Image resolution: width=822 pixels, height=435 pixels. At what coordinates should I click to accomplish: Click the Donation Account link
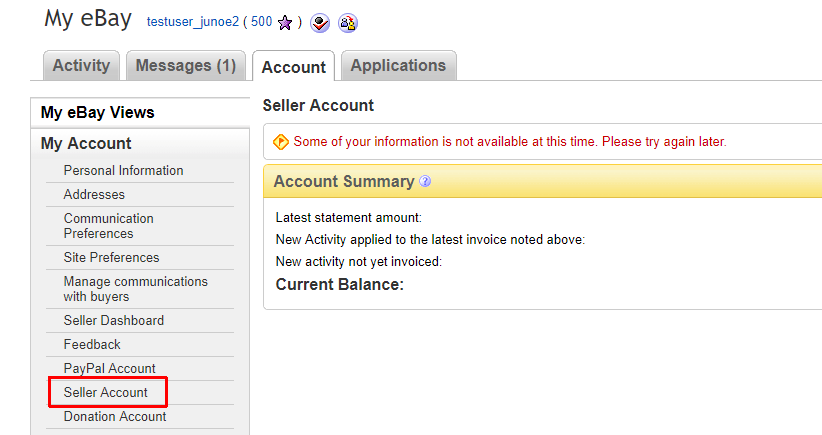point(115,417)
